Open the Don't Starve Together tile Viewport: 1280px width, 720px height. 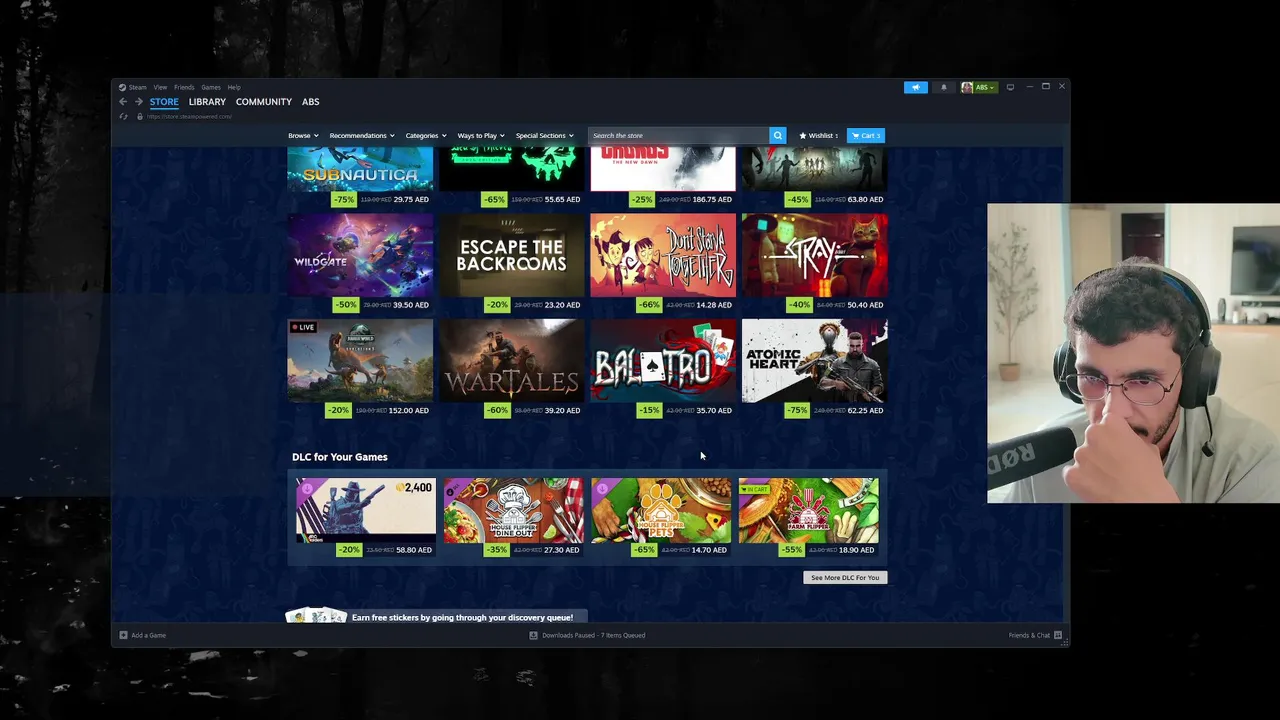click(663, 255)
